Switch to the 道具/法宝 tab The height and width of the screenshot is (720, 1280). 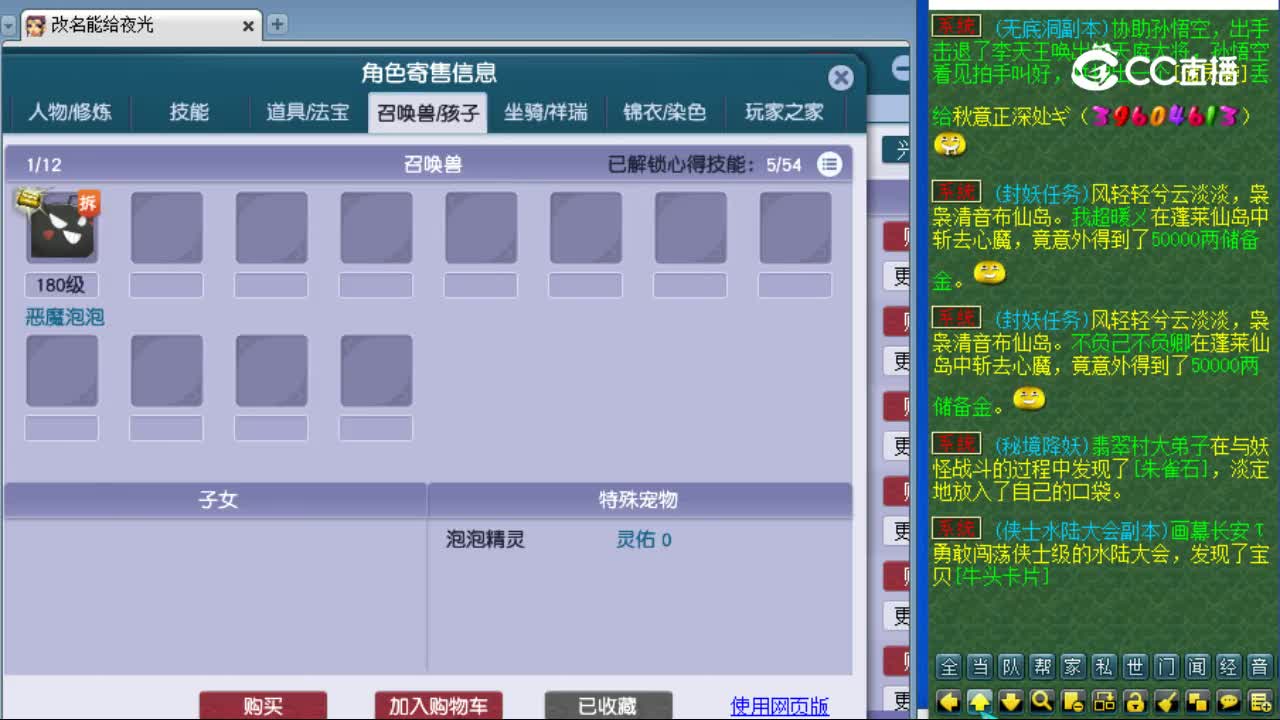pyautogui.click(x=308, y=112)
